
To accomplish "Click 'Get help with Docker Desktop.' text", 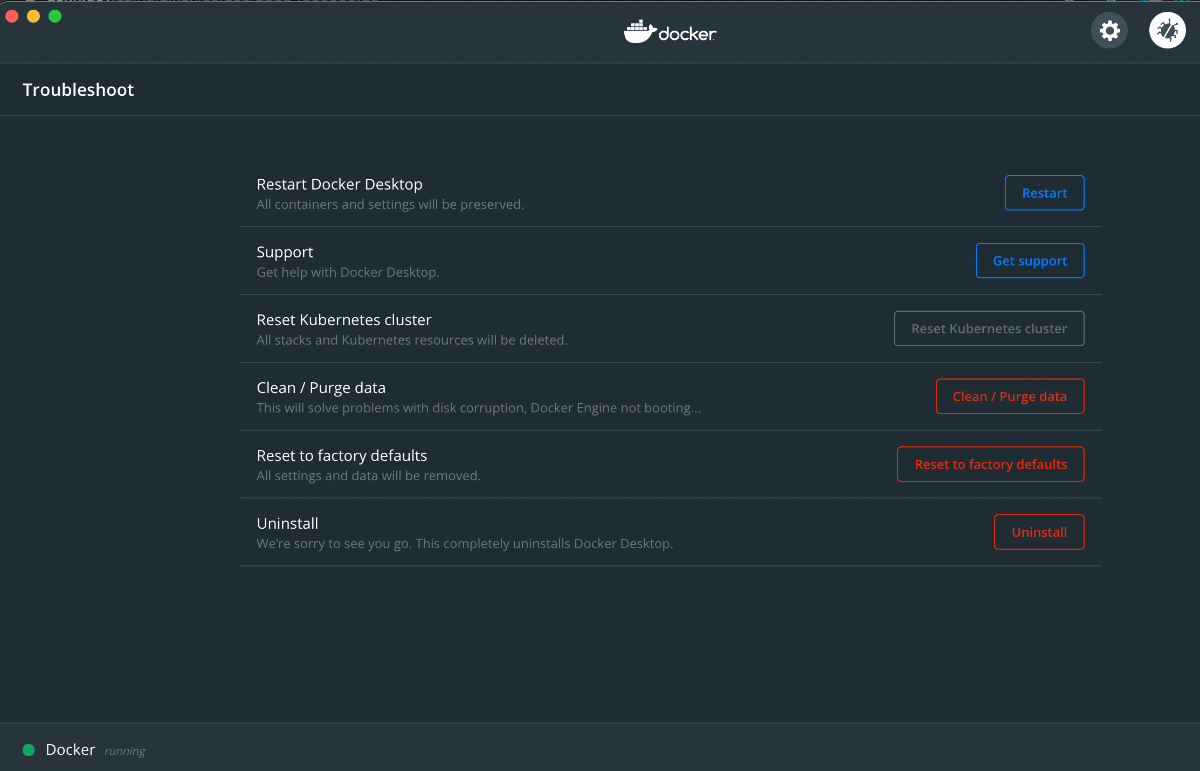I will pos(348,272).
